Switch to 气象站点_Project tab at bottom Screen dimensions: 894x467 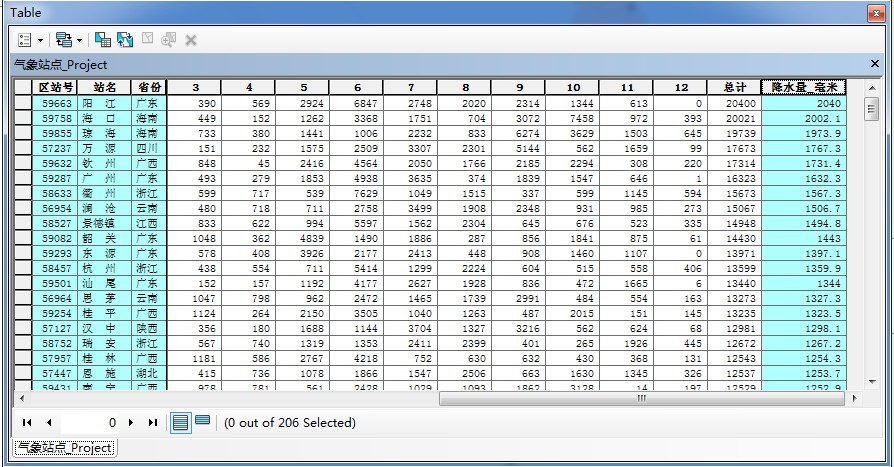click(x=64, y=447)
